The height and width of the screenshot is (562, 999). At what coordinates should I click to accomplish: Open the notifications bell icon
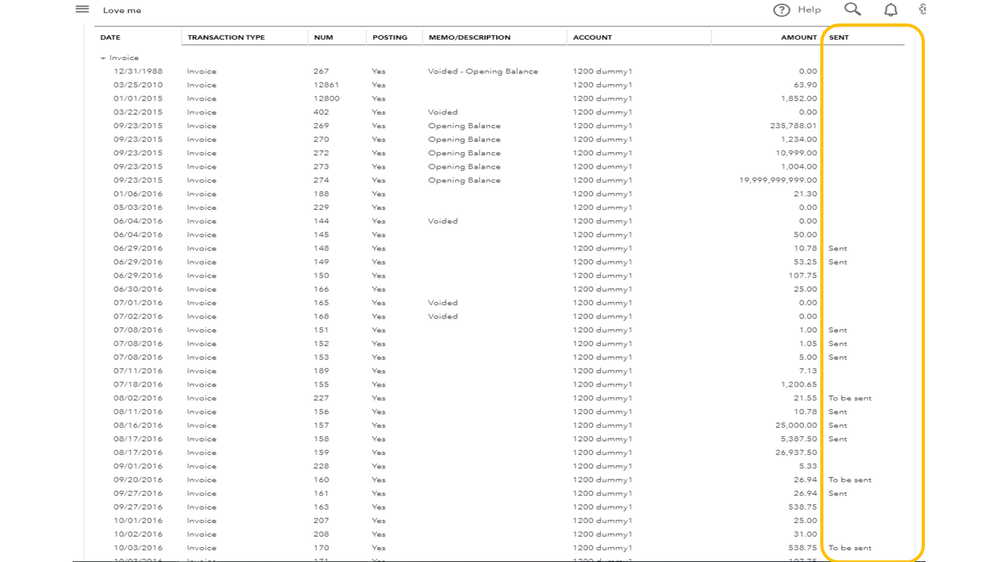[891, 10]
